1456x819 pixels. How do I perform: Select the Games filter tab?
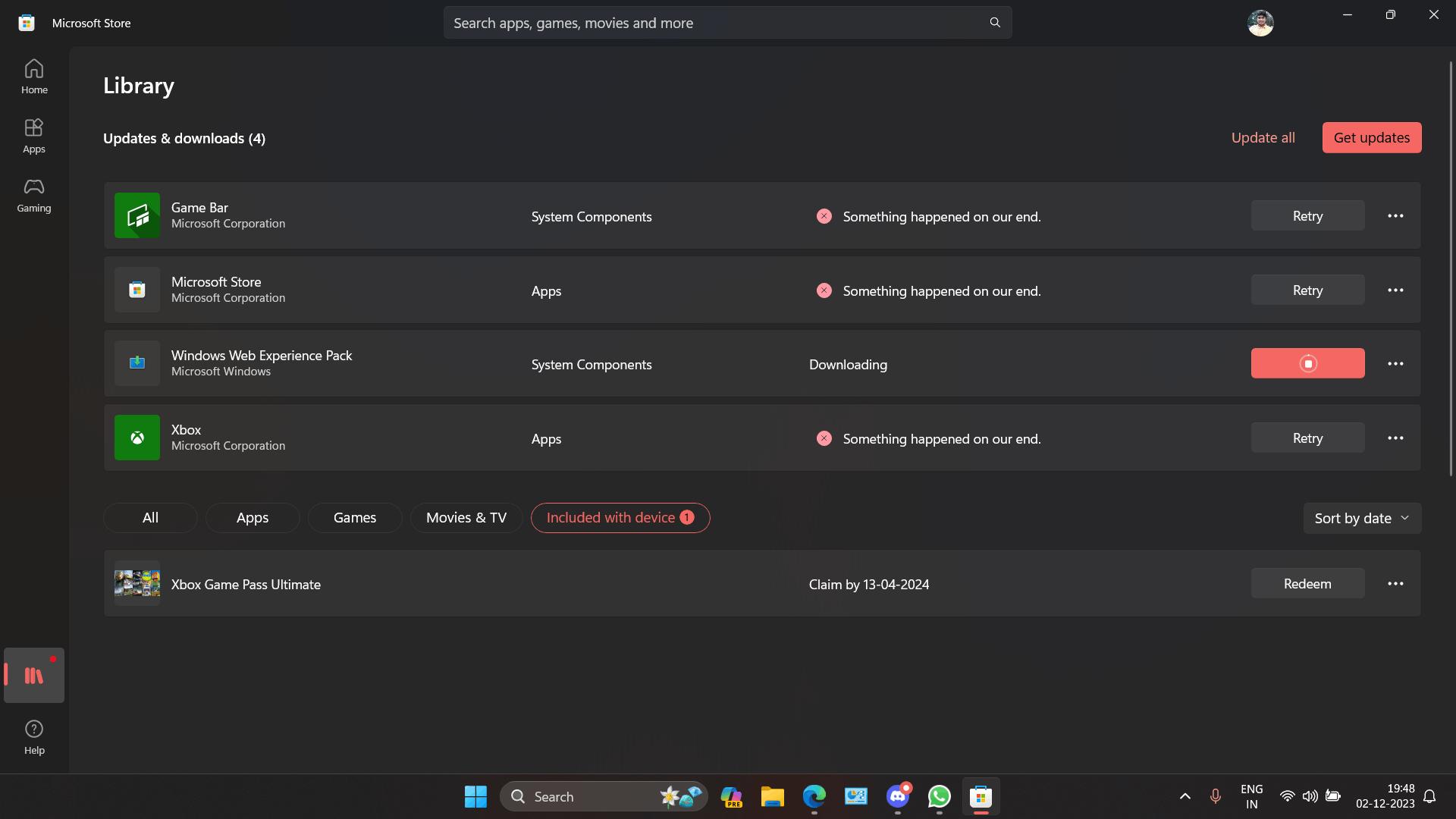[355, 517]
